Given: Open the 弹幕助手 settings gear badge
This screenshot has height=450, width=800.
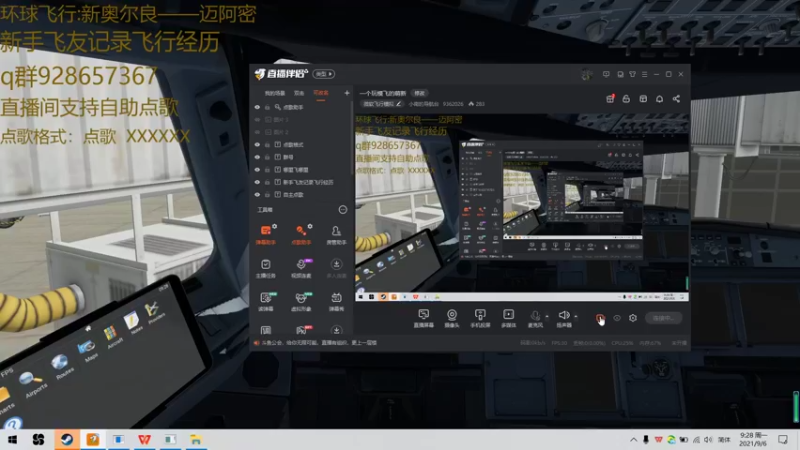Looking at the screenshot, I should click(x=274, y=226).
